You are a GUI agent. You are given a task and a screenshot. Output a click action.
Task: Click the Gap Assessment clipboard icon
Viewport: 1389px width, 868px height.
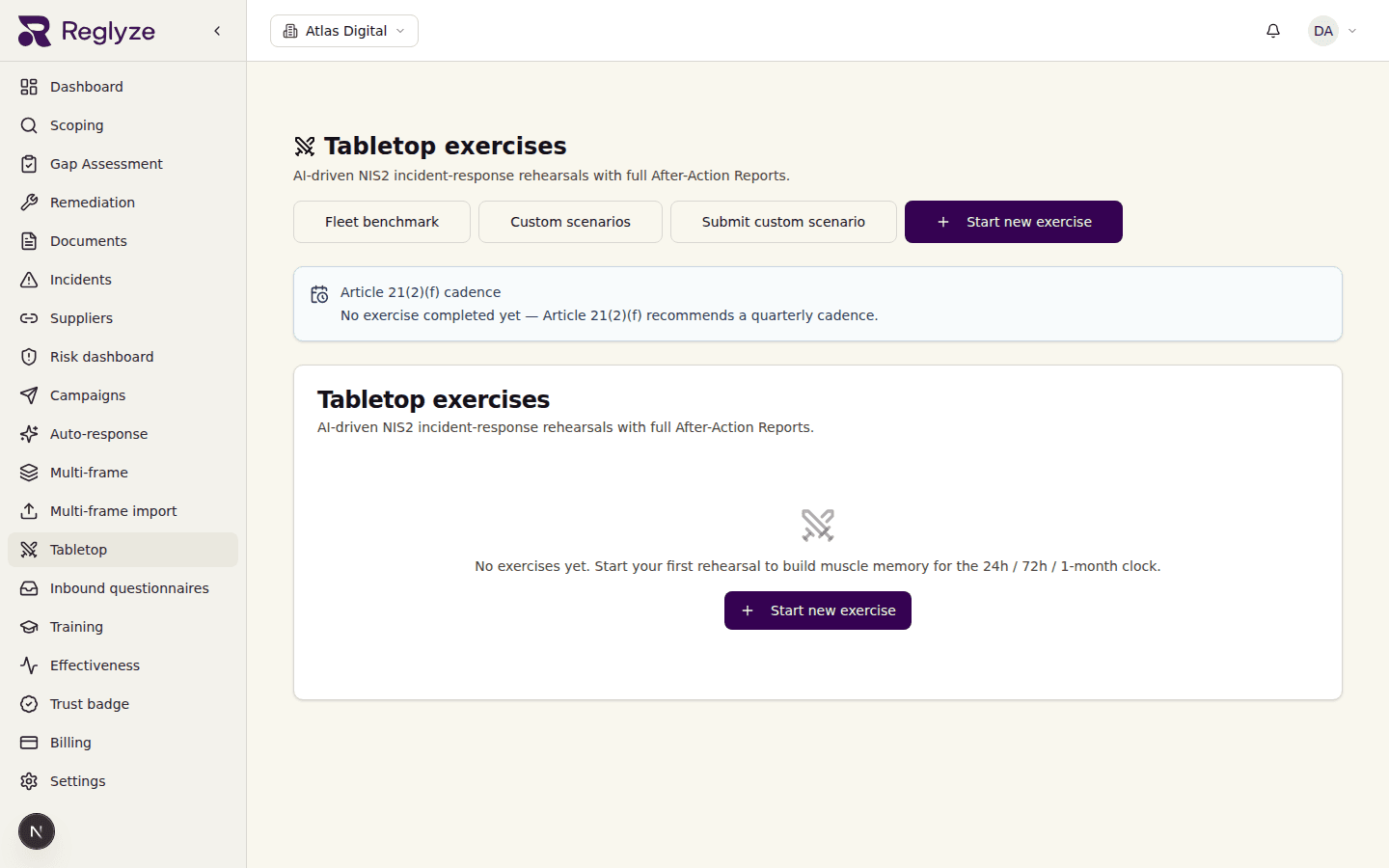tap(29, 164)
